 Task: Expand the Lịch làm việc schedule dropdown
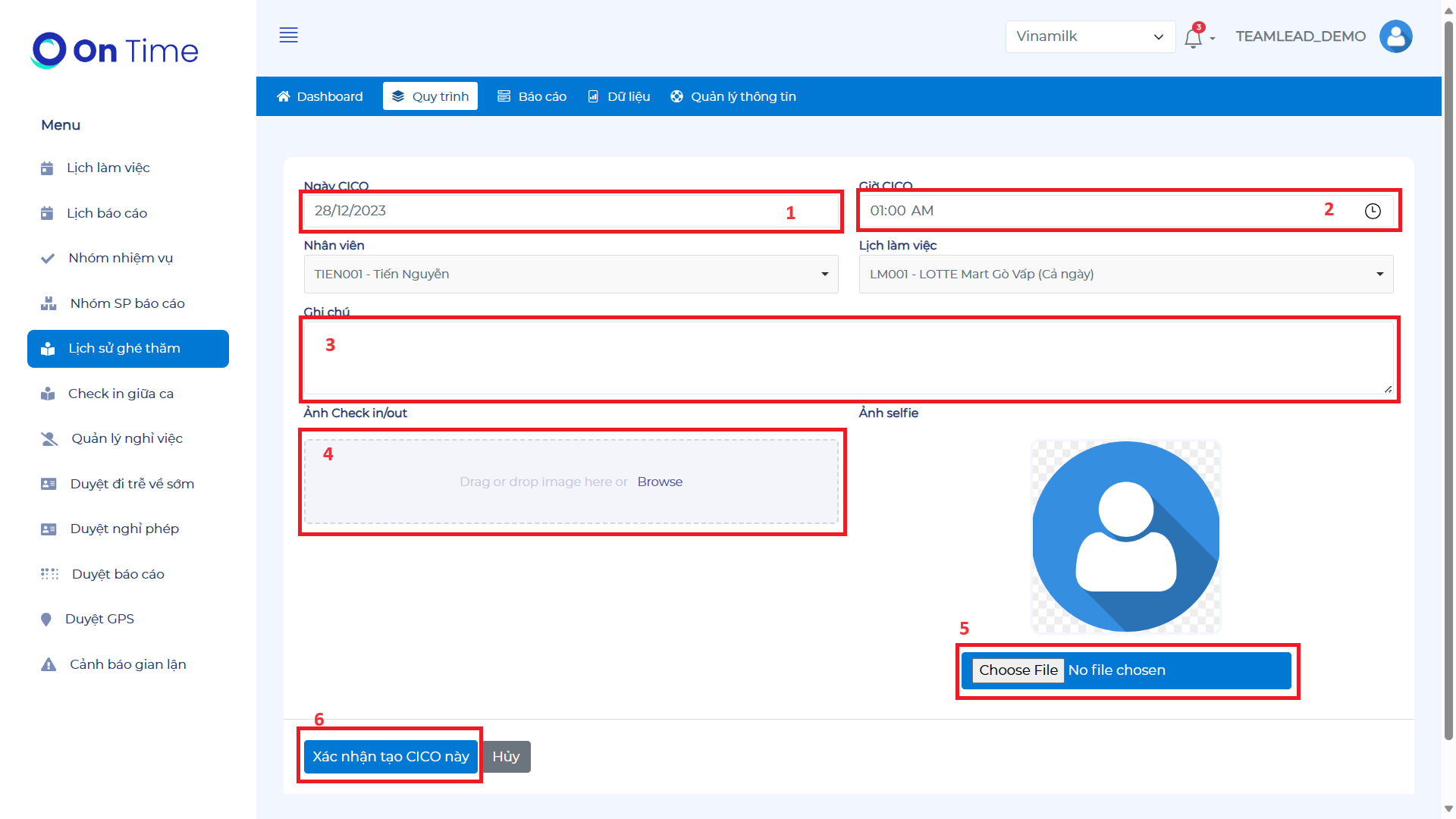(1125, 275)
